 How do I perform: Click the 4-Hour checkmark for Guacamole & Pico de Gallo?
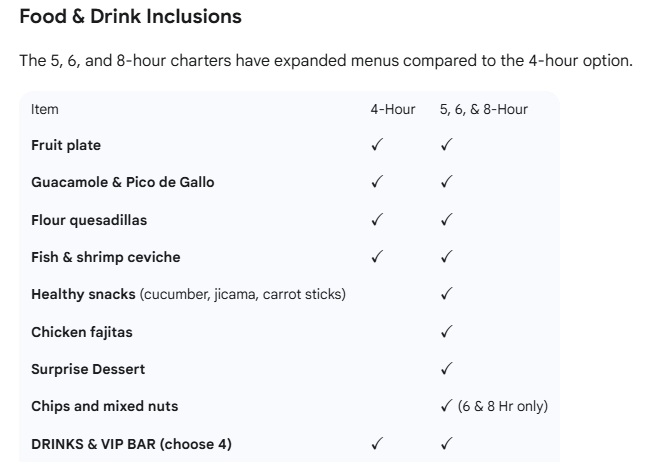[x=377, y=182]
